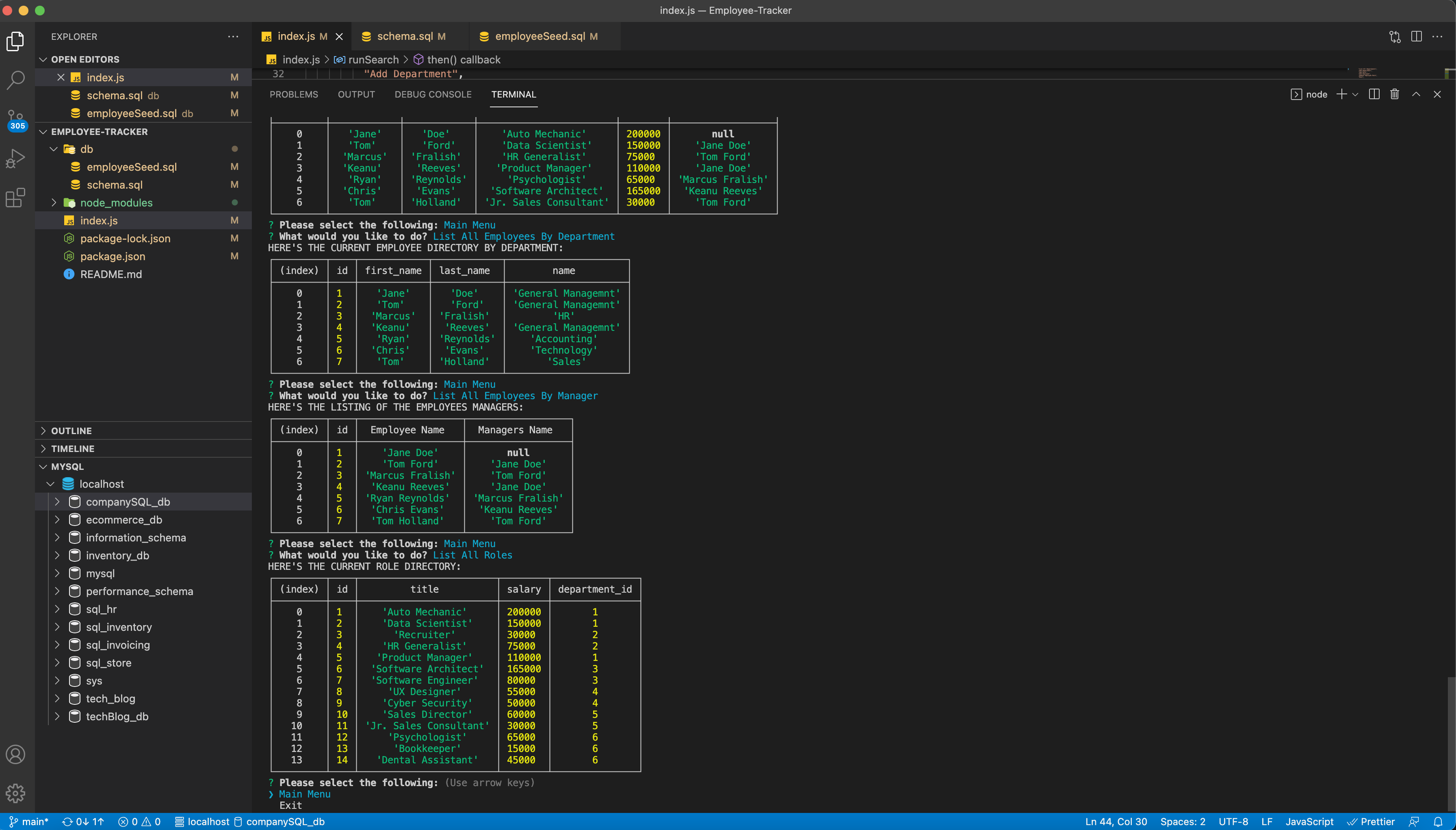The image size is (1456, 830).
Task: Click runSearch in the breadcrumb
Action: click(373, 60)
